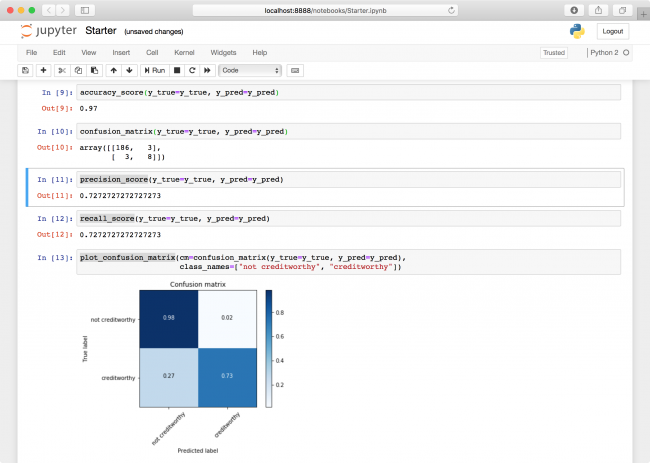
Task: Open the command palette keyboard icon
Action: (295, 70)
